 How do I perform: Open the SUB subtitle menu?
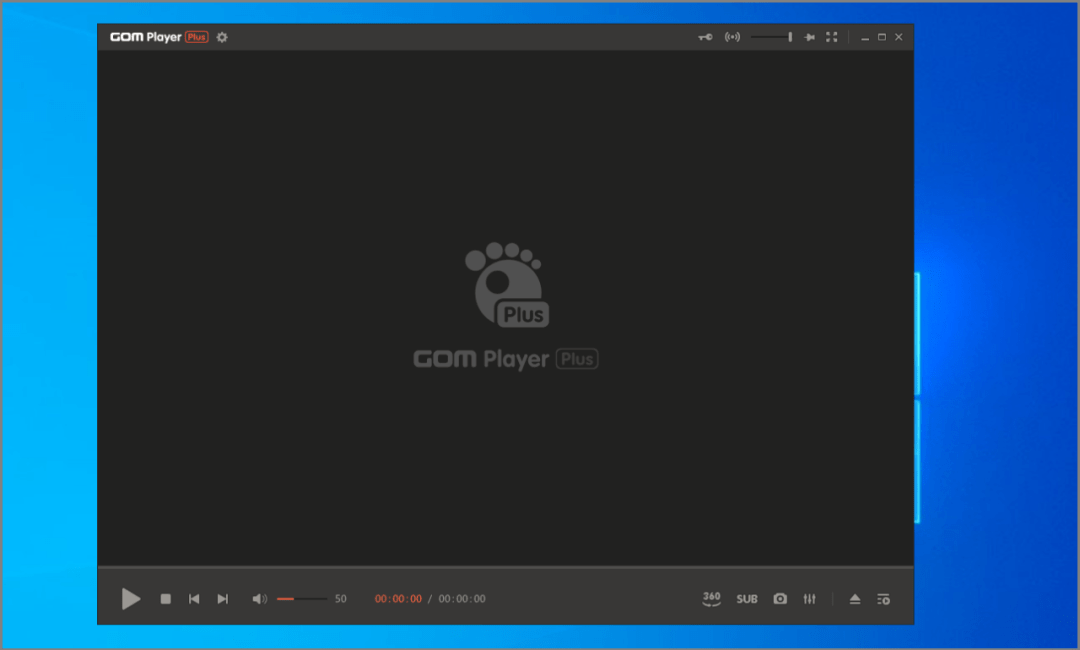coord(747,599)
